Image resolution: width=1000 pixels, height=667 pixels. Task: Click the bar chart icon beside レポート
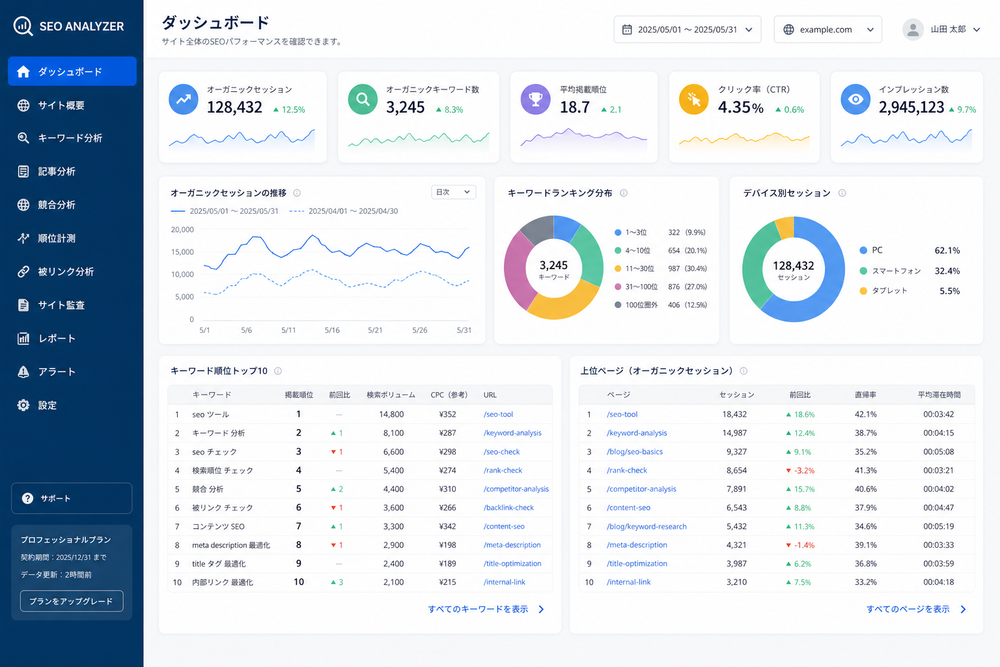[24, 338]
